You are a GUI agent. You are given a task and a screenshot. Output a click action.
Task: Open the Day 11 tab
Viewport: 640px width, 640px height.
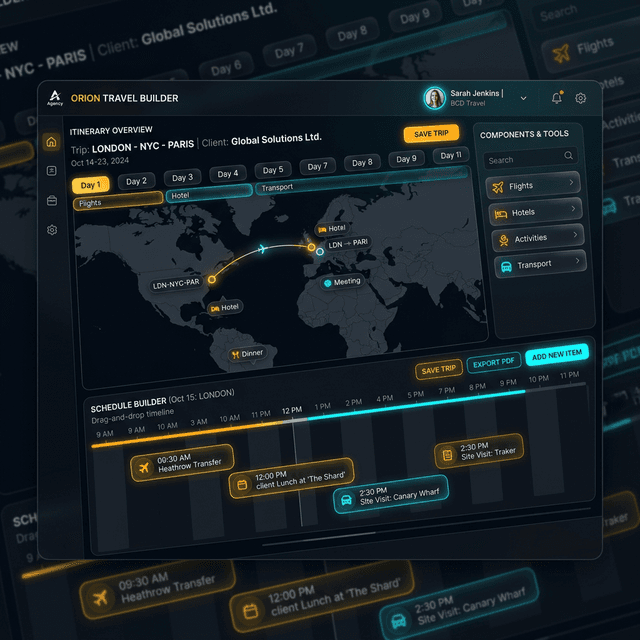(451, 155)
